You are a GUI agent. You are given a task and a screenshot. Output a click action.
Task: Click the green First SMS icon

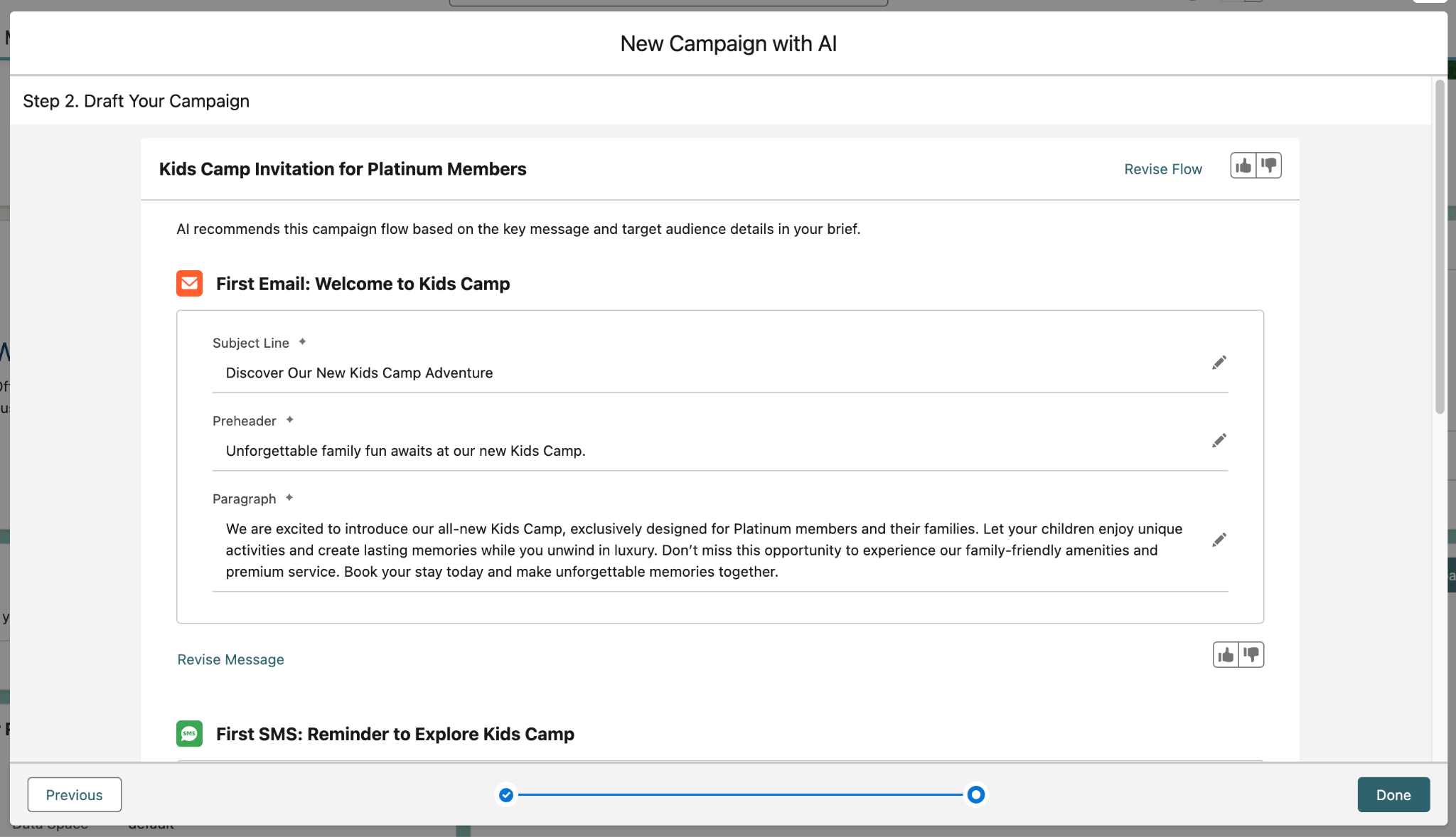click(189, 733)
